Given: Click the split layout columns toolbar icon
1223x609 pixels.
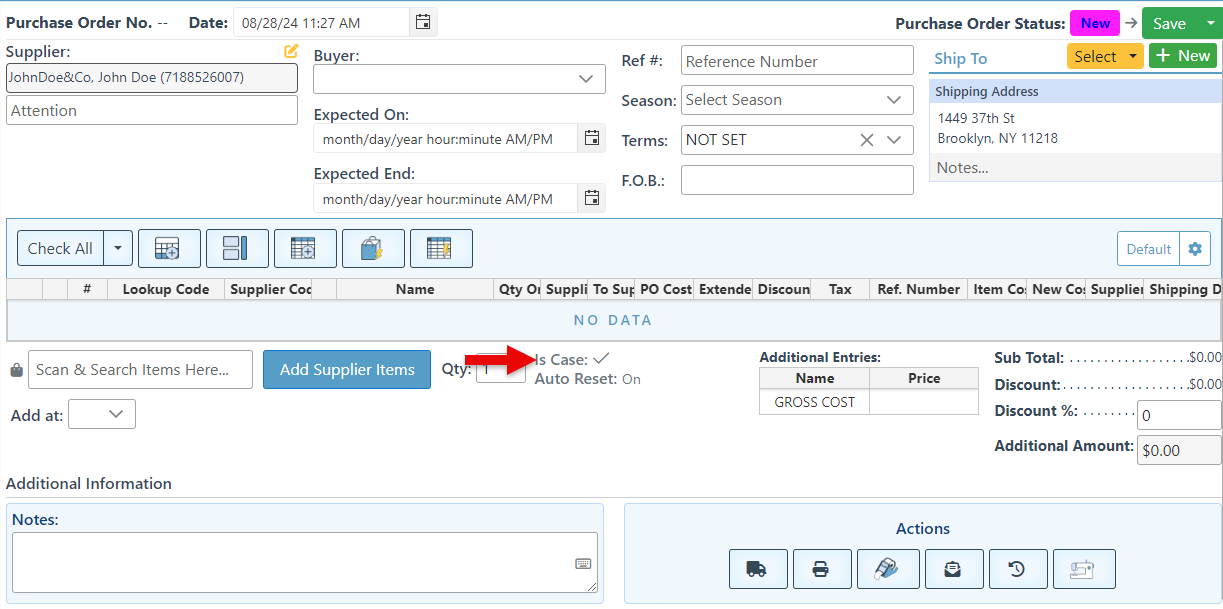Looking at the screenshot, I should (237, 249).
